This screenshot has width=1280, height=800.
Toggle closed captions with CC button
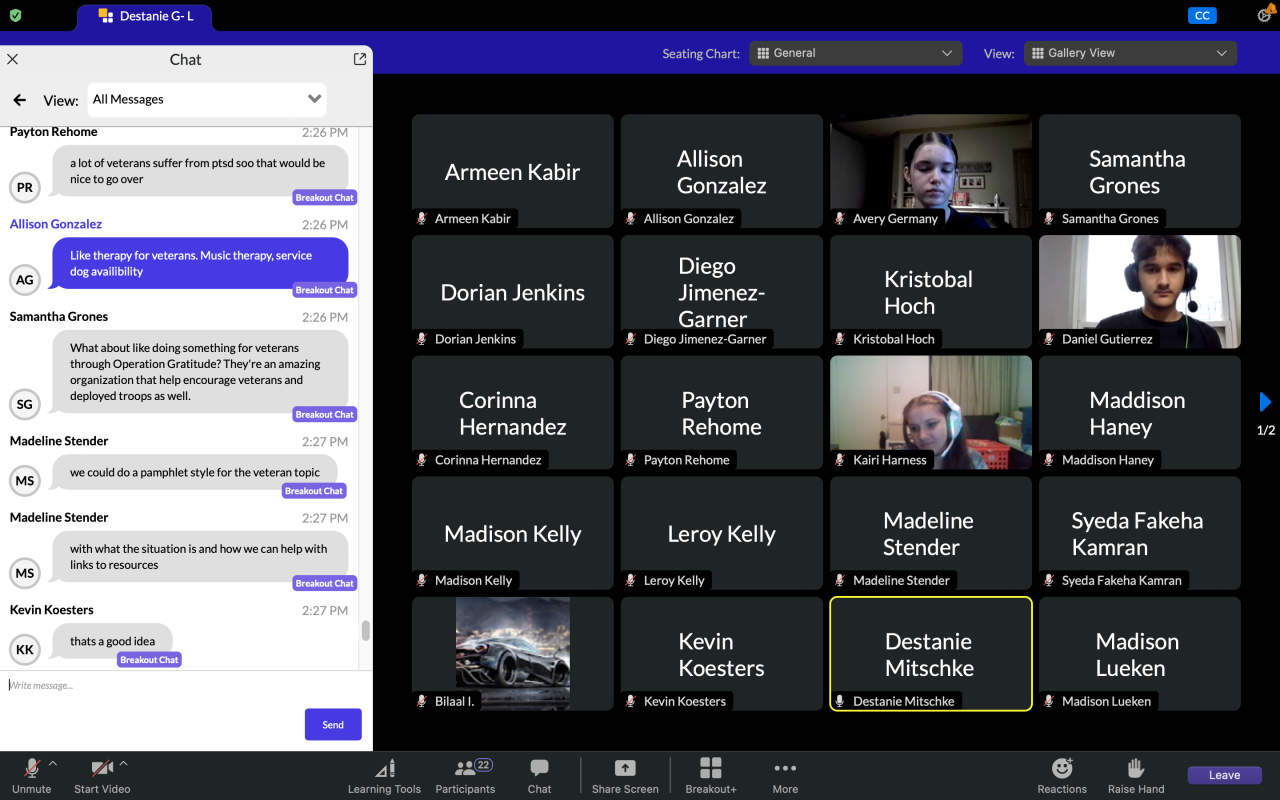pyautogui.click(x=1202, y=15)
